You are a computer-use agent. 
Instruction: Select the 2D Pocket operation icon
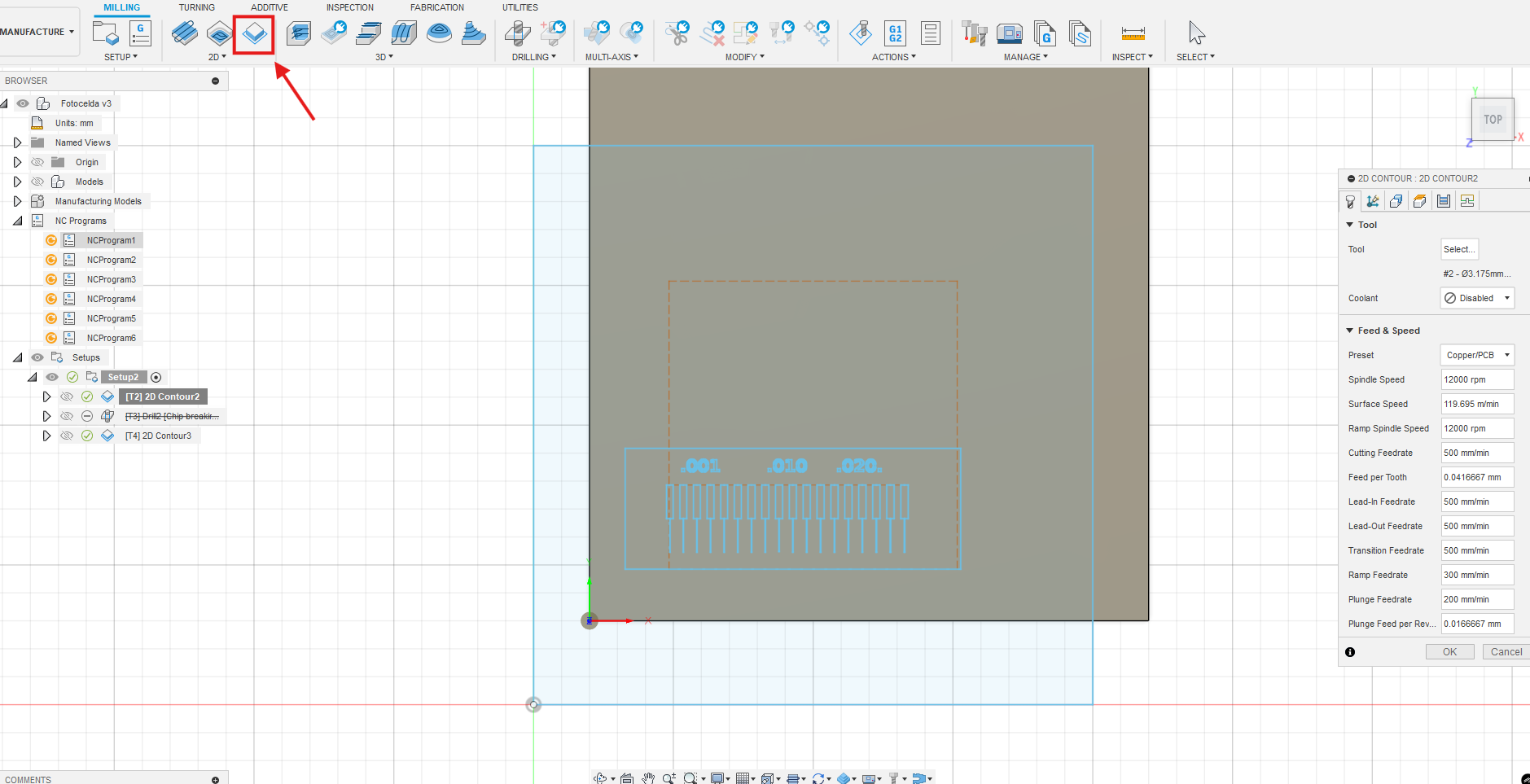click(x=219, y=33)
